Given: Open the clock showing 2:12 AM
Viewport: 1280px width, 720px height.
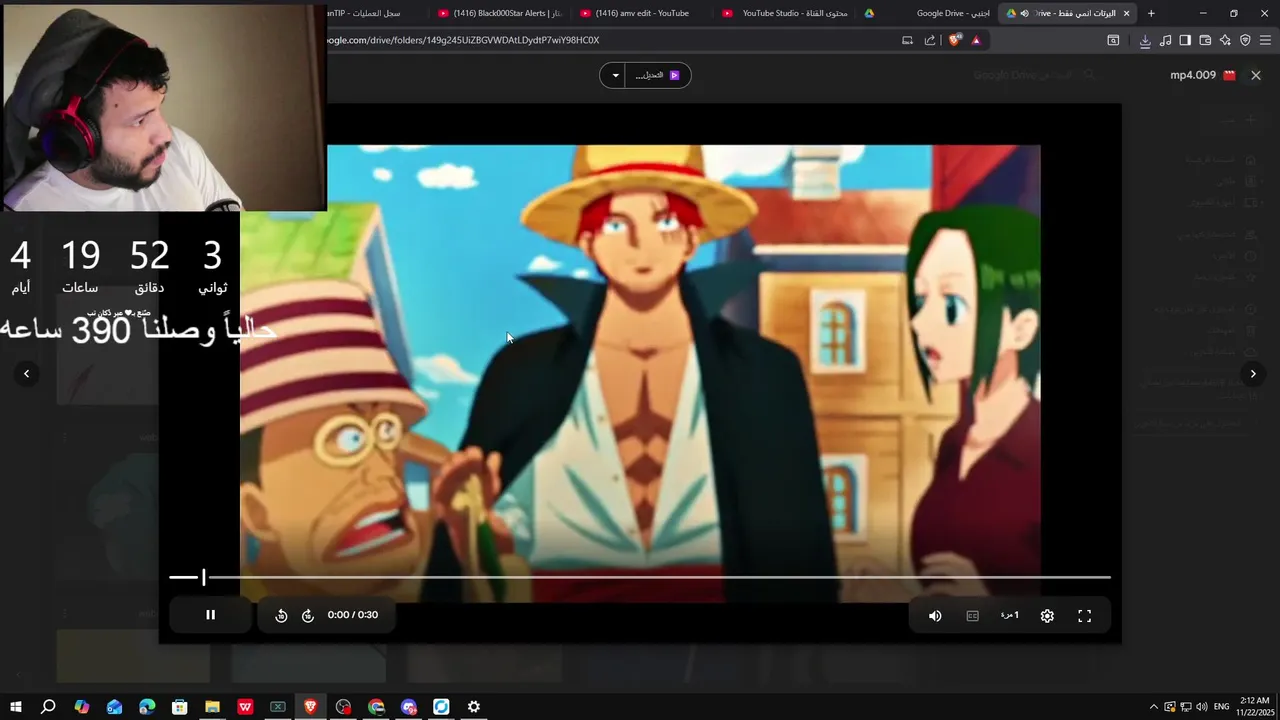Looking at the screenshot, I should click(x=1254, y=707).
